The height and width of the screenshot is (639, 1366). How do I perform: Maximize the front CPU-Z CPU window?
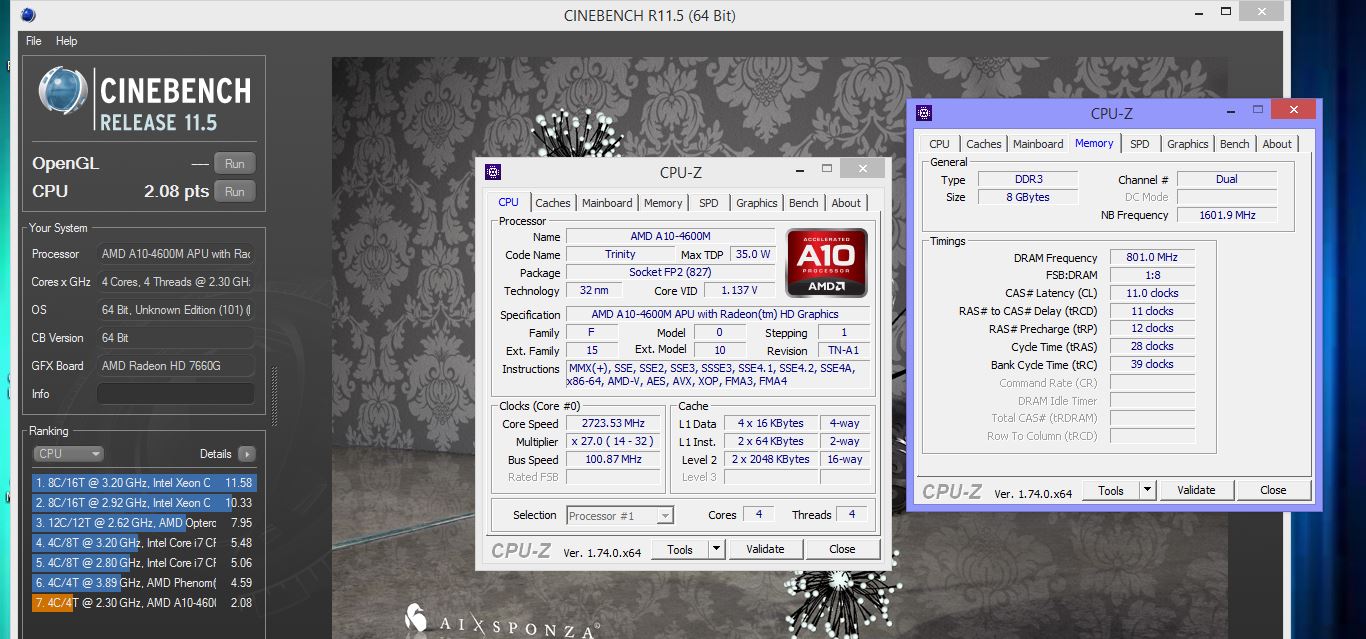tap(827, 169)
